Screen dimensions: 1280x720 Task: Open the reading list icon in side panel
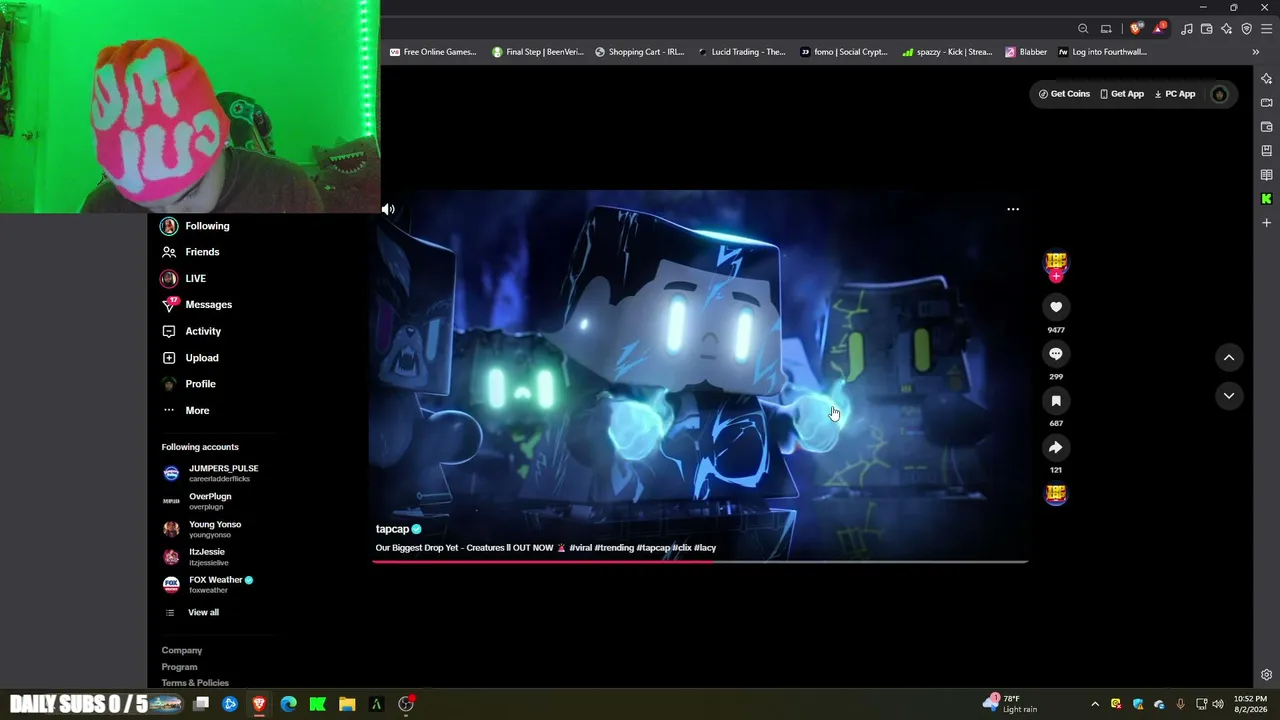[x=1266, y=175]
